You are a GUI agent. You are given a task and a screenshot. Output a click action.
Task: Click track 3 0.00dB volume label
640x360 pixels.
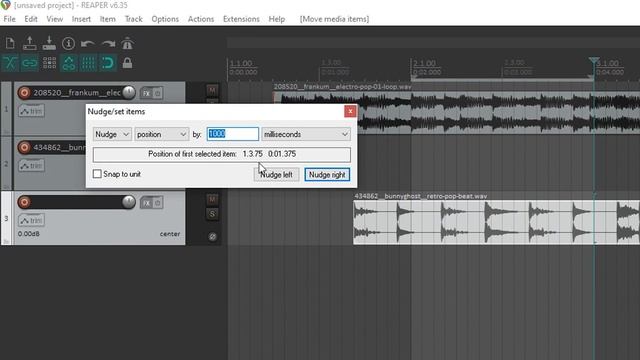29,234
